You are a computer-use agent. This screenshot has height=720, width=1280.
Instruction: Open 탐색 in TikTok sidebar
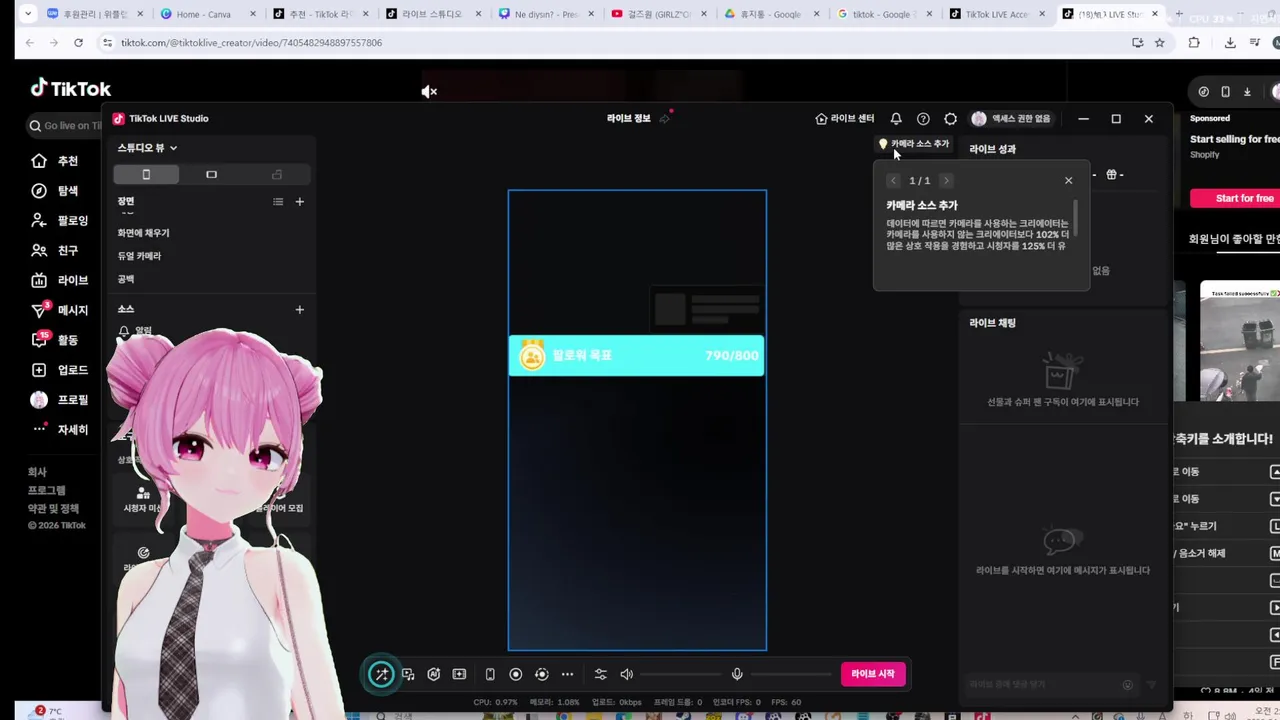coord(56,191)
